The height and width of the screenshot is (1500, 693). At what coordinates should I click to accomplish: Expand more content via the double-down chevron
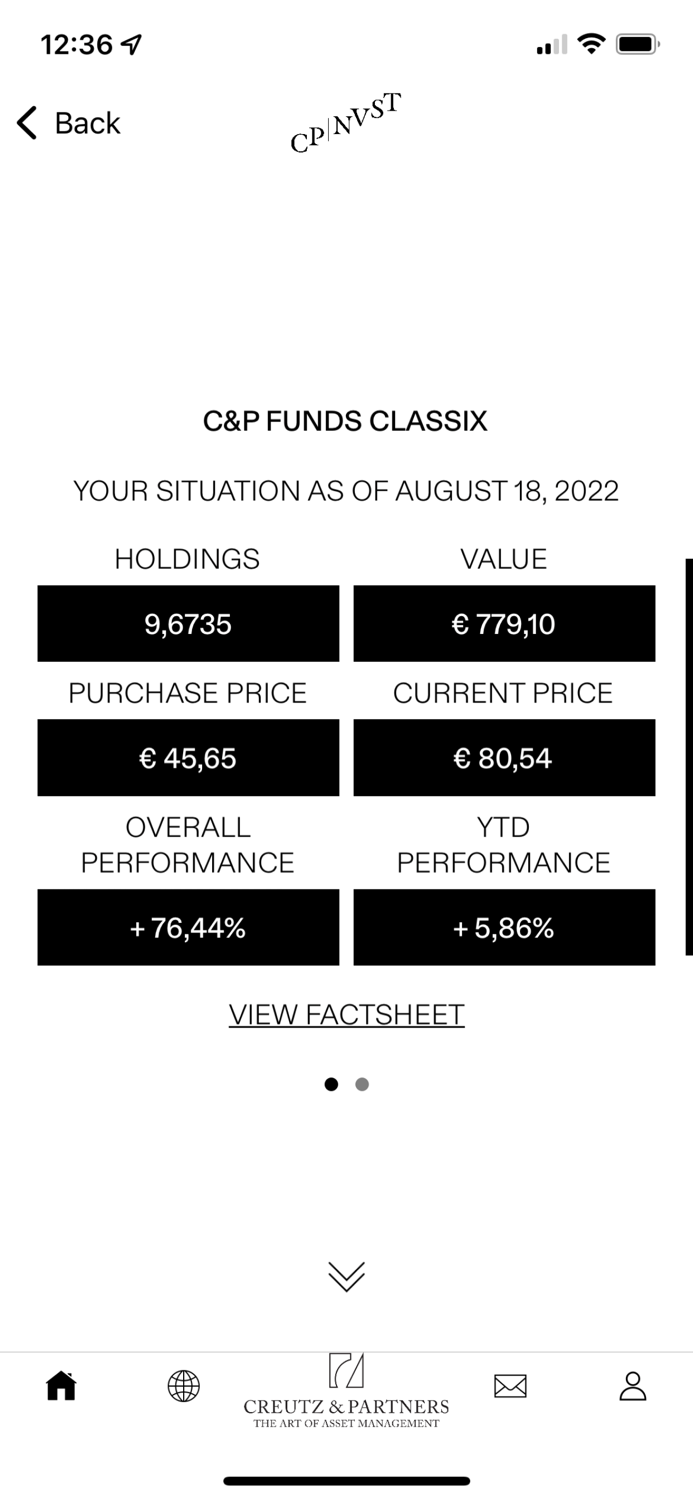(346, 1275)
